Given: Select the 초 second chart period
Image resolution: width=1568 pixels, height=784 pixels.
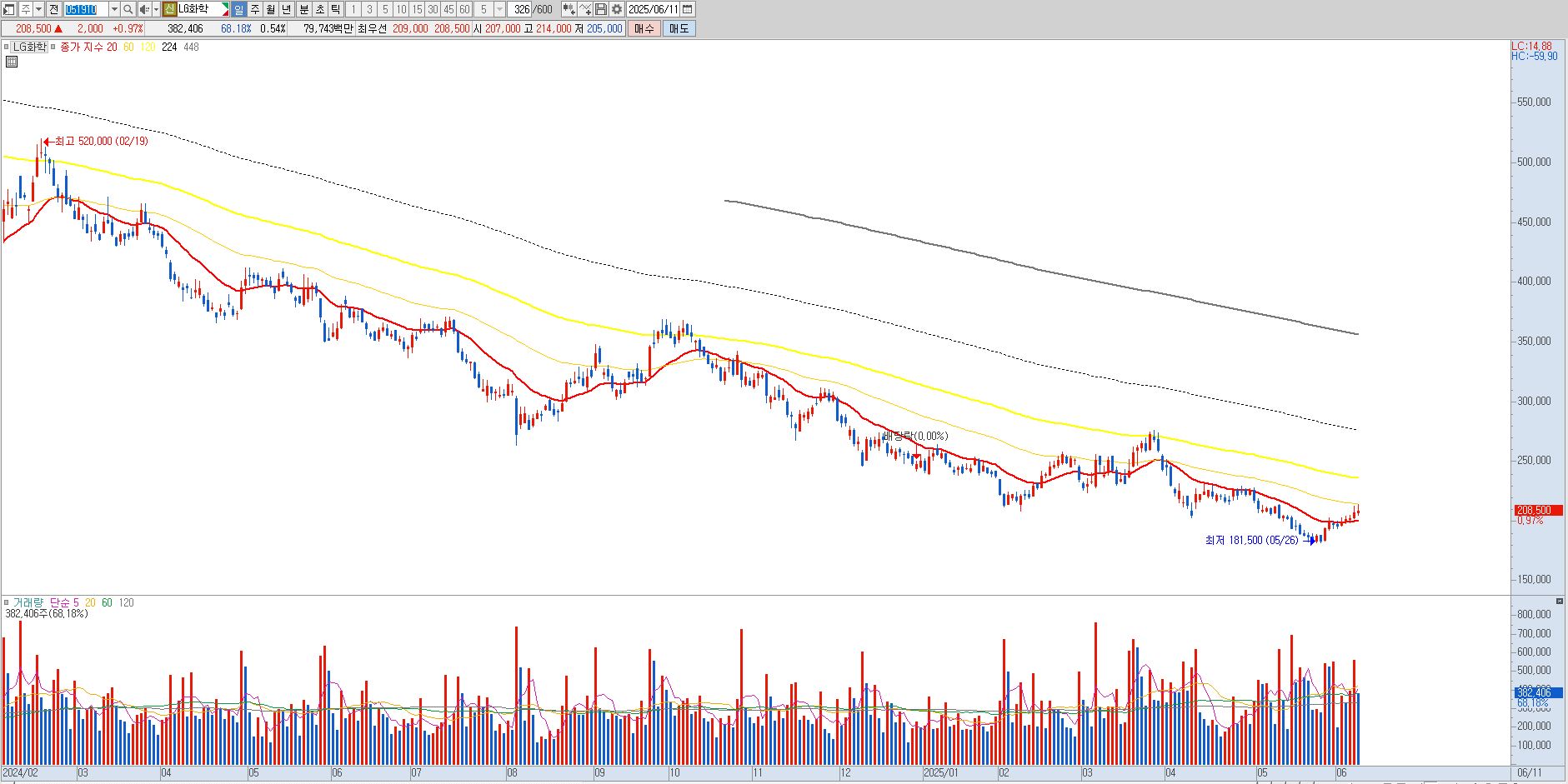Looking at the screenshot, I should 319,9.
